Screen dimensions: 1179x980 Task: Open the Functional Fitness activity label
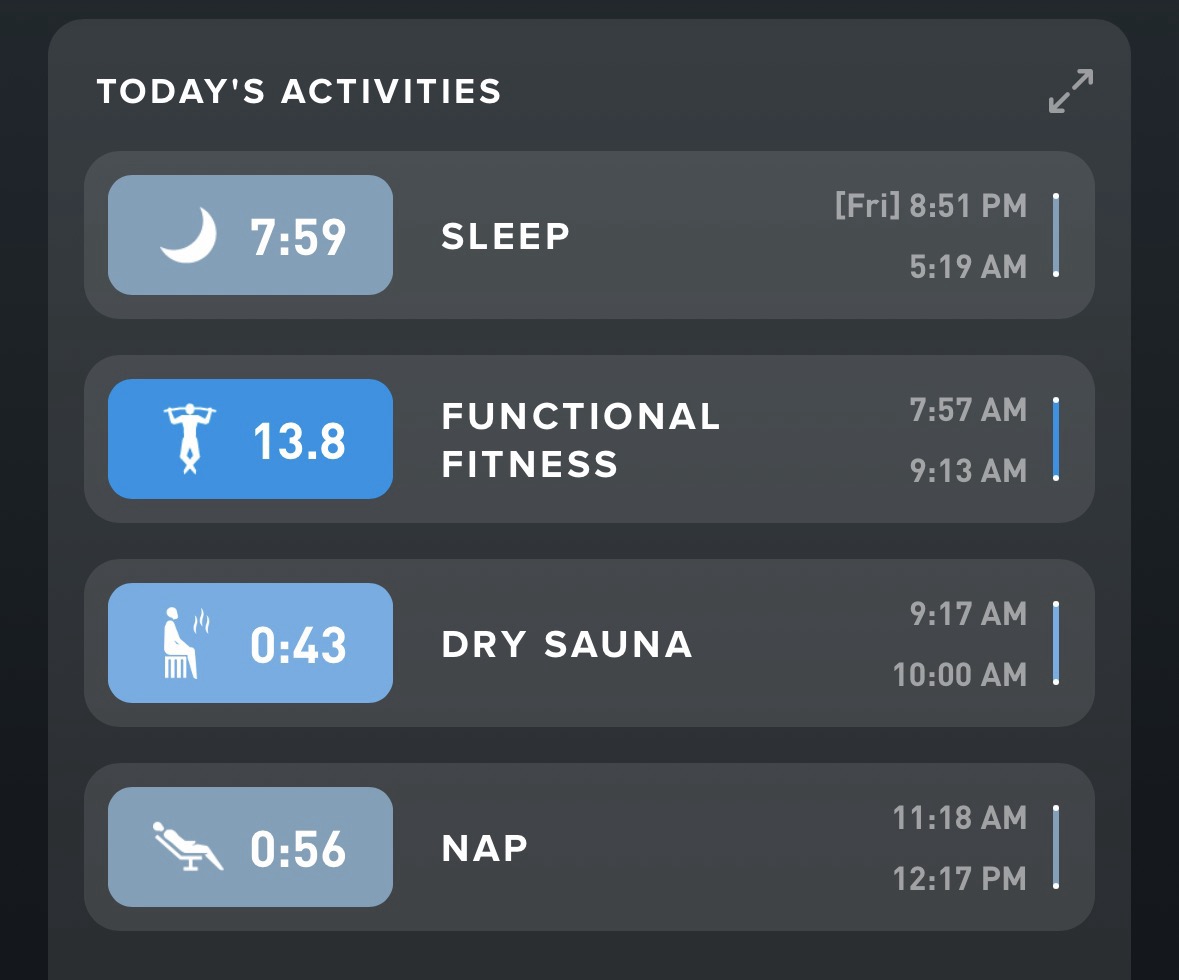[x=580, y=440]
